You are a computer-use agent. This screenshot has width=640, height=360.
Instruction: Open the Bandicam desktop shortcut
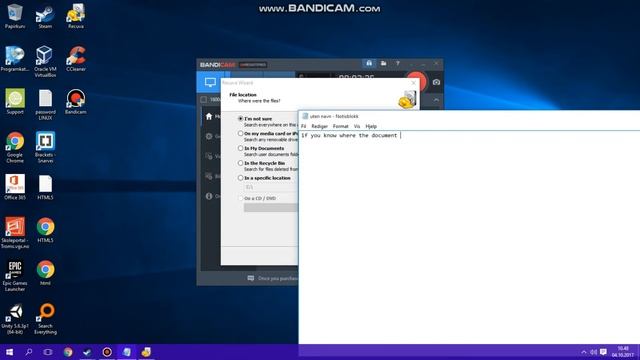(76, 102)
